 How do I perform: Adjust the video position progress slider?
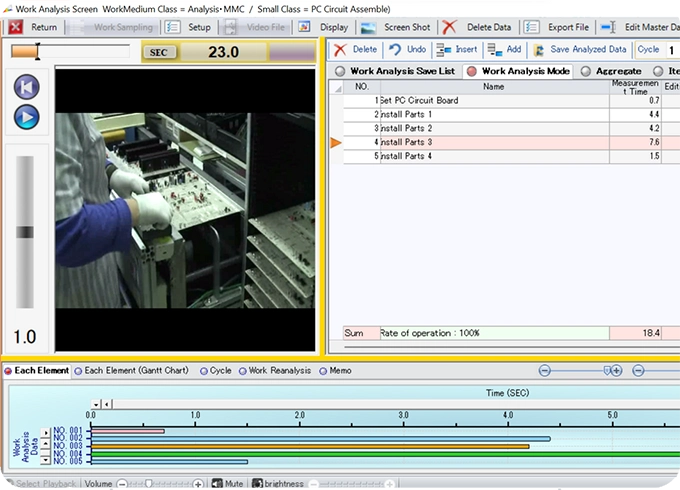[70, 52]
